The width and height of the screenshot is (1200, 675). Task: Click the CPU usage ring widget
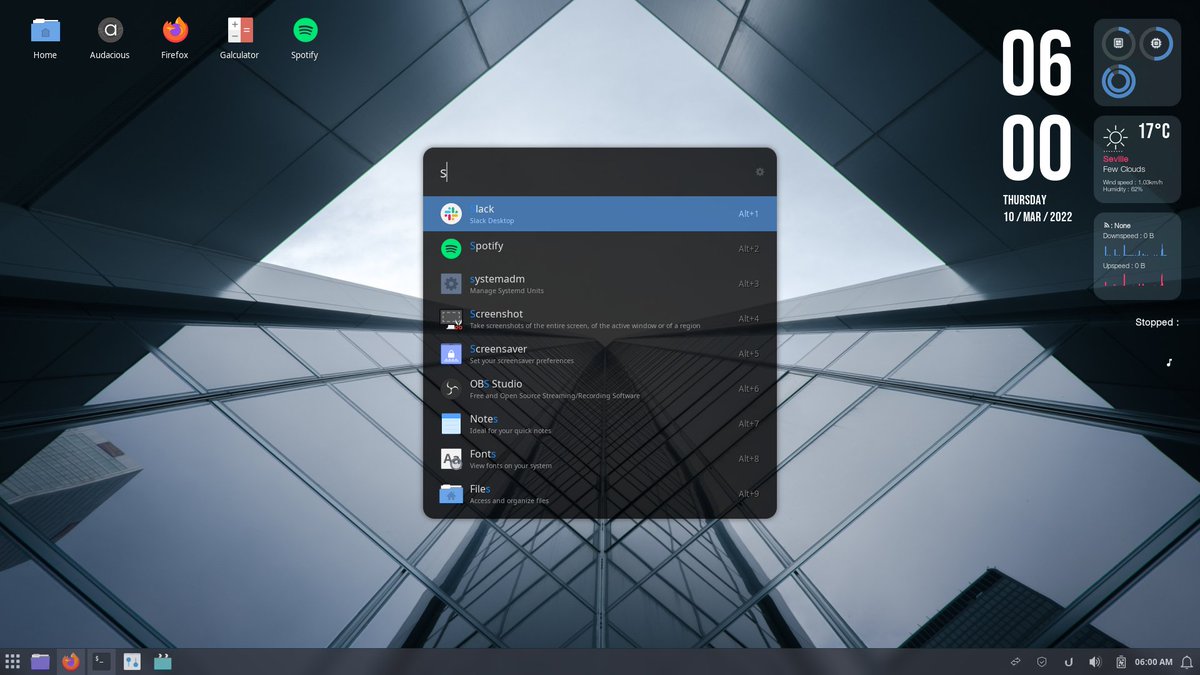1156,43
